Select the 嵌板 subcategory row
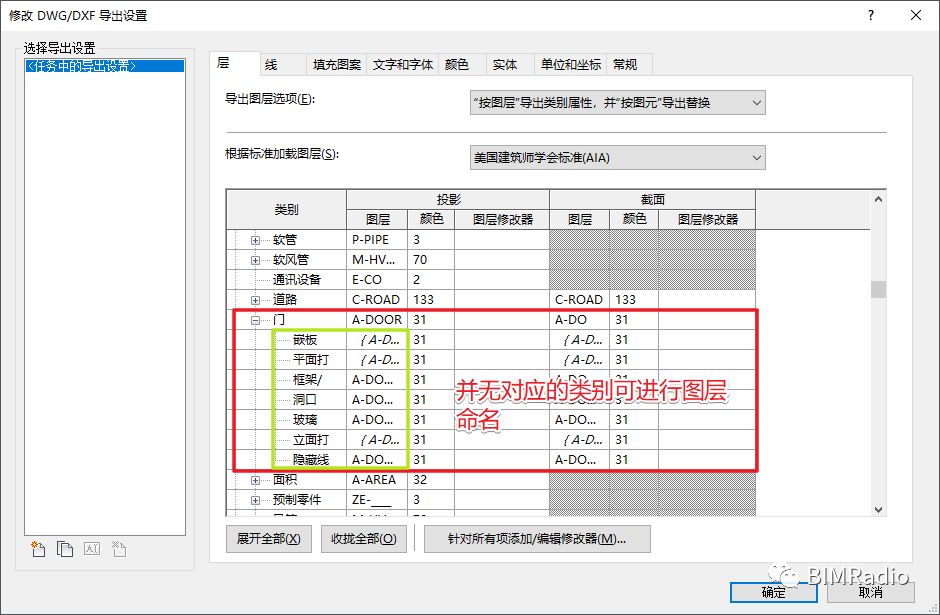Image resolution: width=940 pixels, height=615 pixels. coord(305,340)
